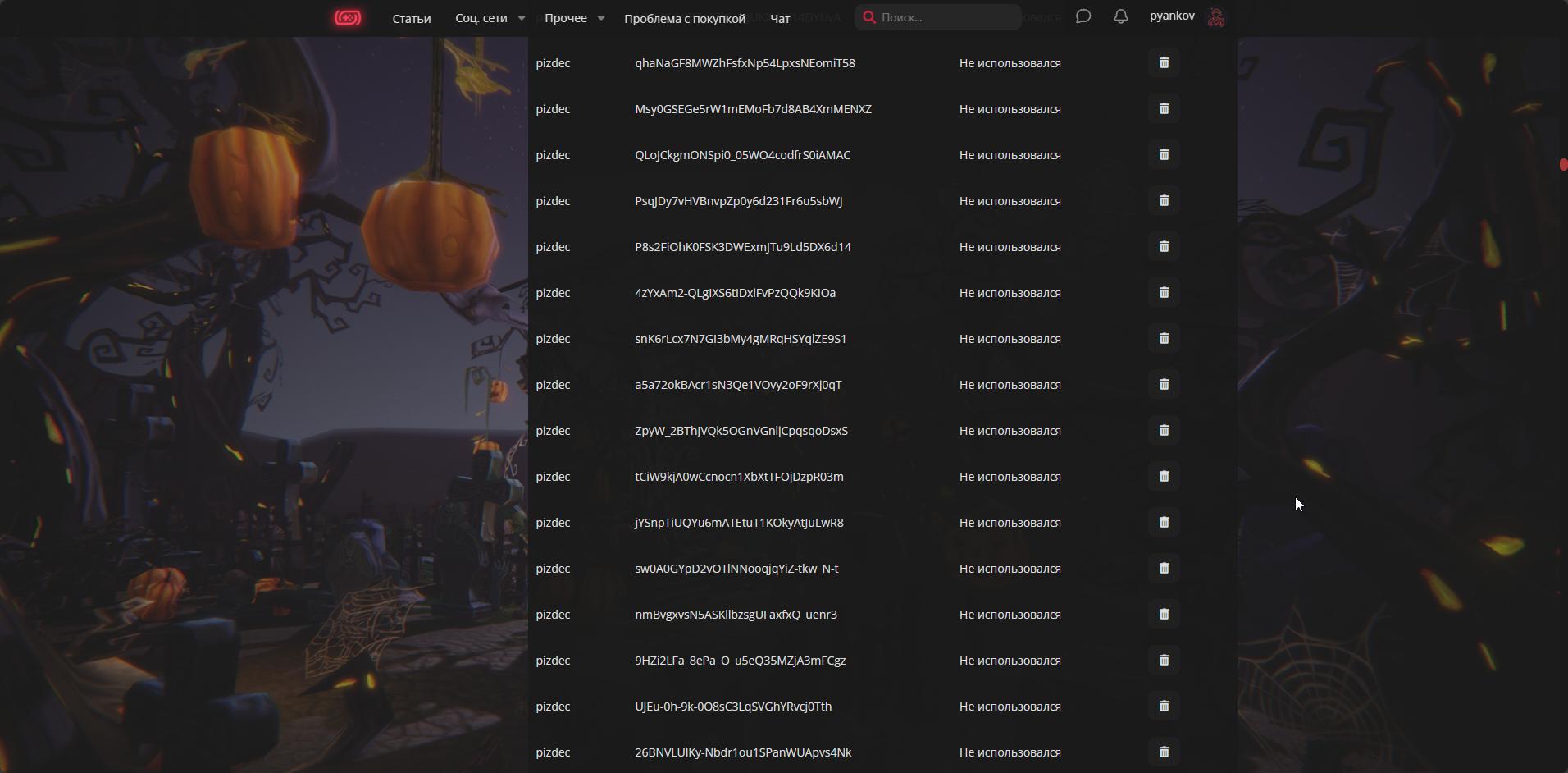The image size is (1568, 773).
Task: Delete key UJEu-0h-9k-0O8sC3LqSVGhYRvcj0Tth via trash icon
Action: [x=1164, y=707]
